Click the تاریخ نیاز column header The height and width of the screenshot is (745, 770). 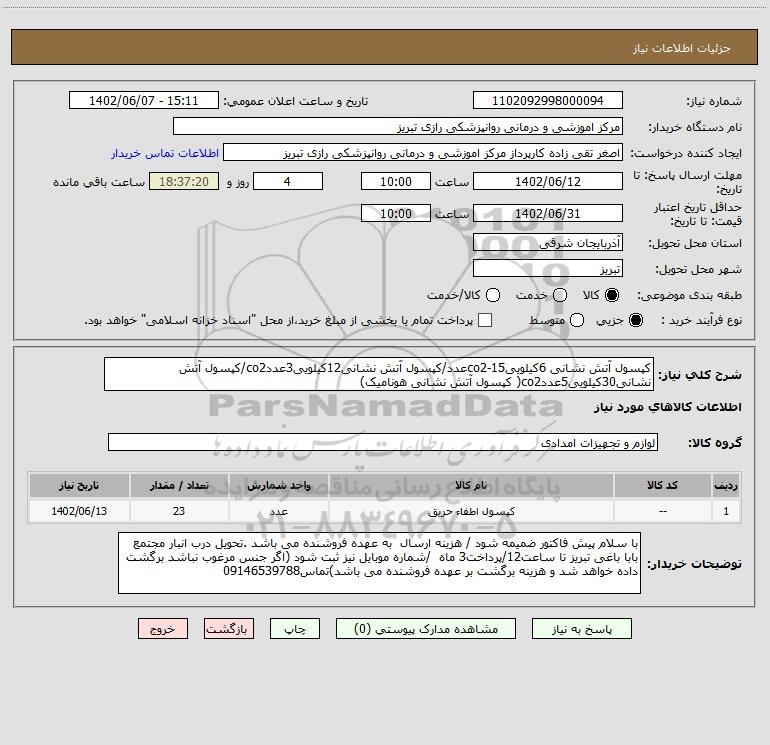tap(79, 486)
